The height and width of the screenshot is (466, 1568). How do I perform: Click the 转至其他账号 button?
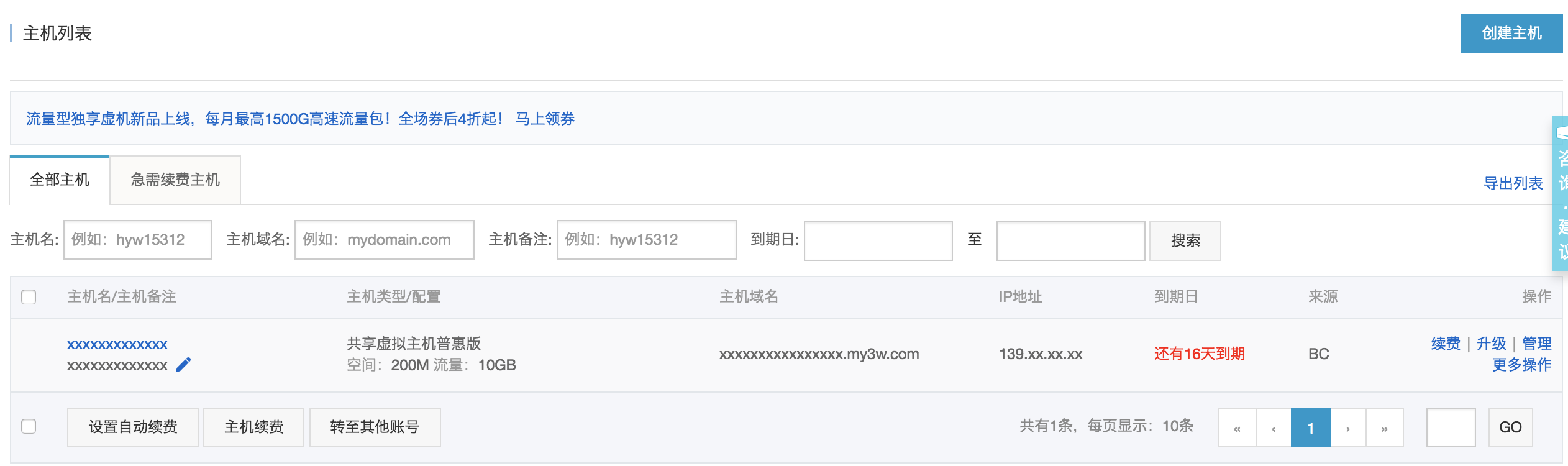click(375, 427)
